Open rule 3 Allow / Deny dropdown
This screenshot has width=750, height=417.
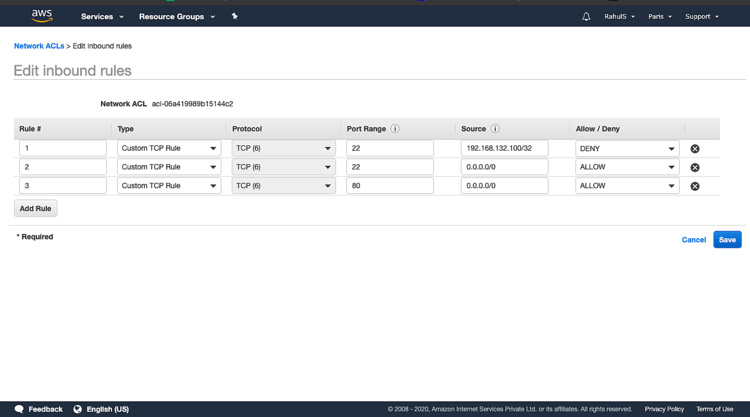627,185
